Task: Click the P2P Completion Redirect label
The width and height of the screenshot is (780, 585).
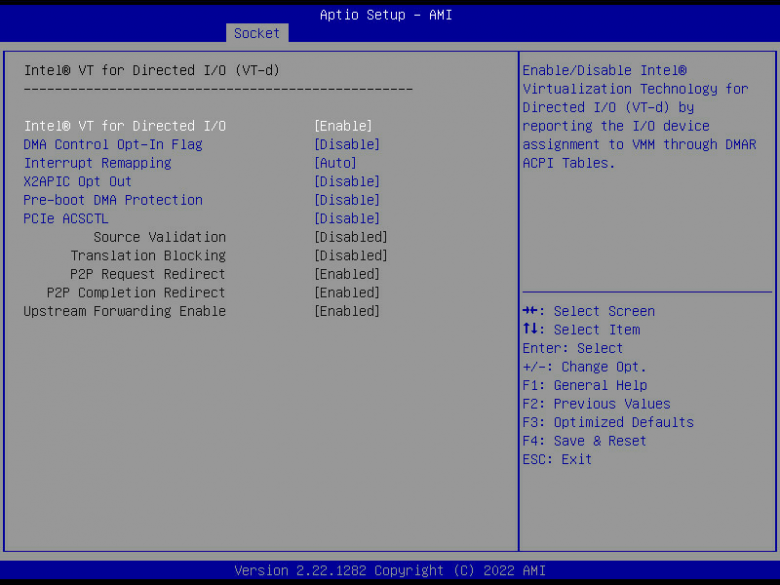Action: pyautogui.click(x=136, y=292)
